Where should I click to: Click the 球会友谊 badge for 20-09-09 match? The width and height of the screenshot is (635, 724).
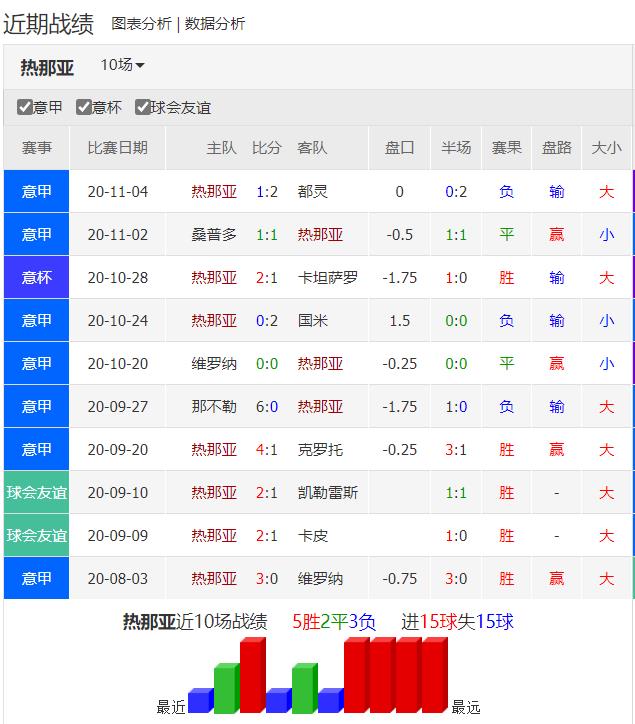pos(37,536)
